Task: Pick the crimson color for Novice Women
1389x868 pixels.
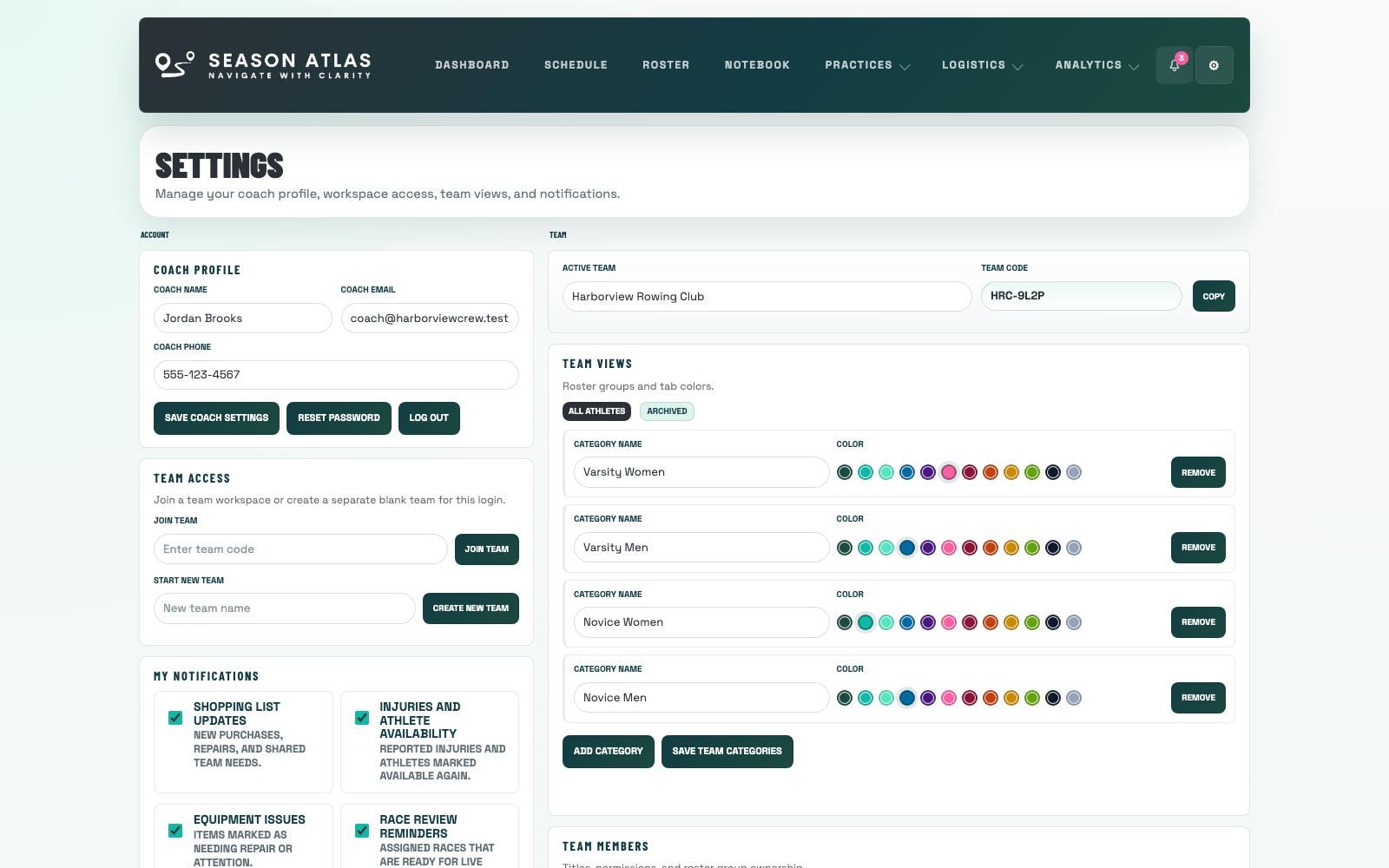Action: (x=970, y=622)
